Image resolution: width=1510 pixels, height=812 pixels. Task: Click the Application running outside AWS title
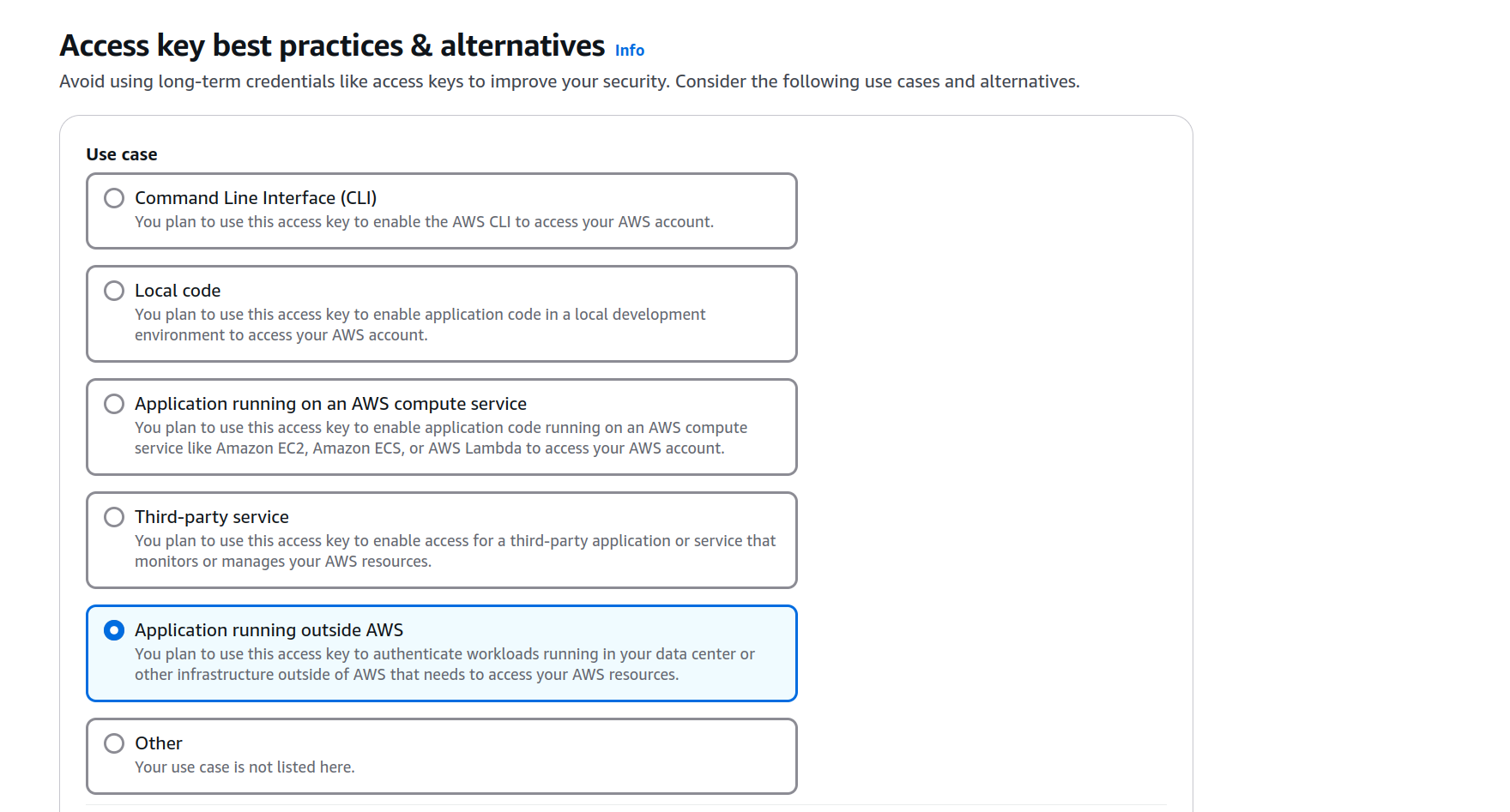coord(269,630)
